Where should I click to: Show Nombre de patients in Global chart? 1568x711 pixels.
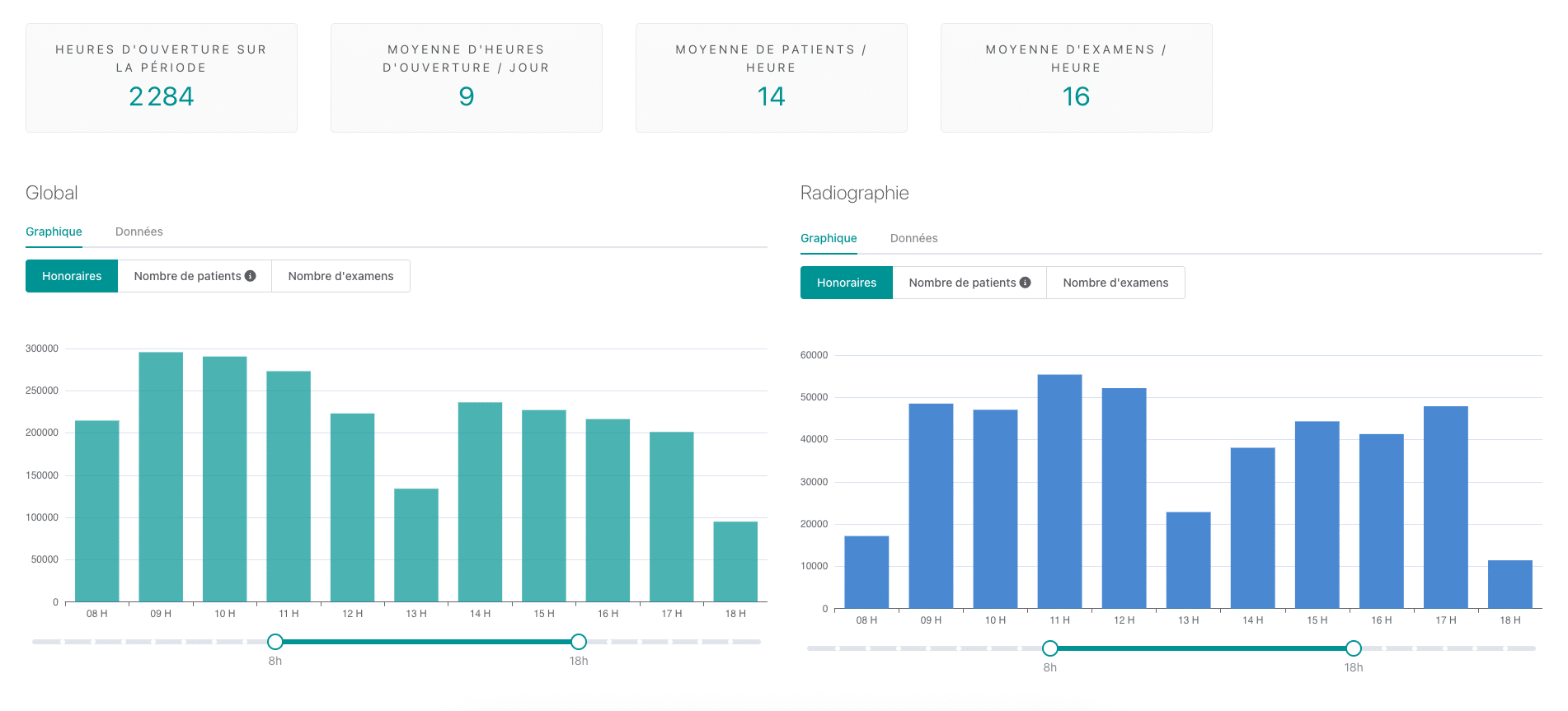[x=187, y=276]
